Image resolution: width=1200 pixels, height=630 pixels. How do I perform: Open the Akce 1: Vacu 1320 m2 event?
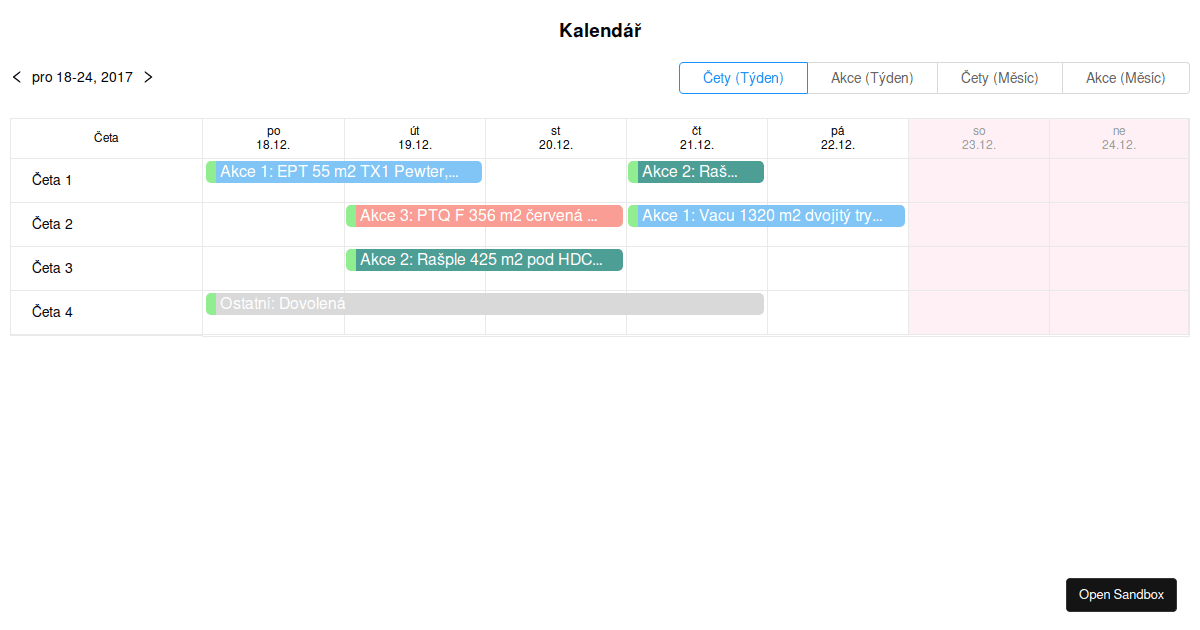pyautogui.click(x=766, y=216)
